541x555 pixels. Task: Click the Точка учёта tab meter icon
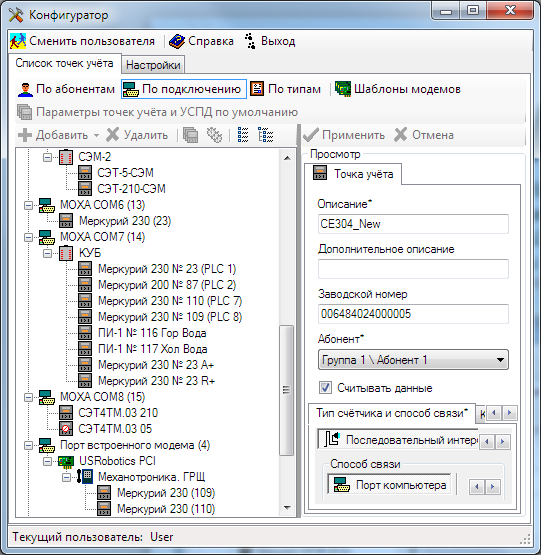coord(320,173)
